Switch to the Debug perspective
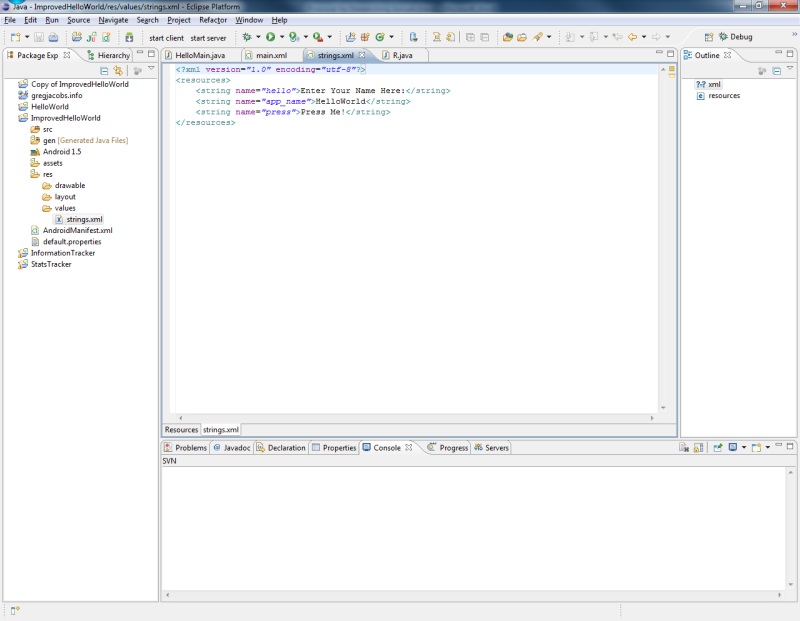 tap(735, 37)
